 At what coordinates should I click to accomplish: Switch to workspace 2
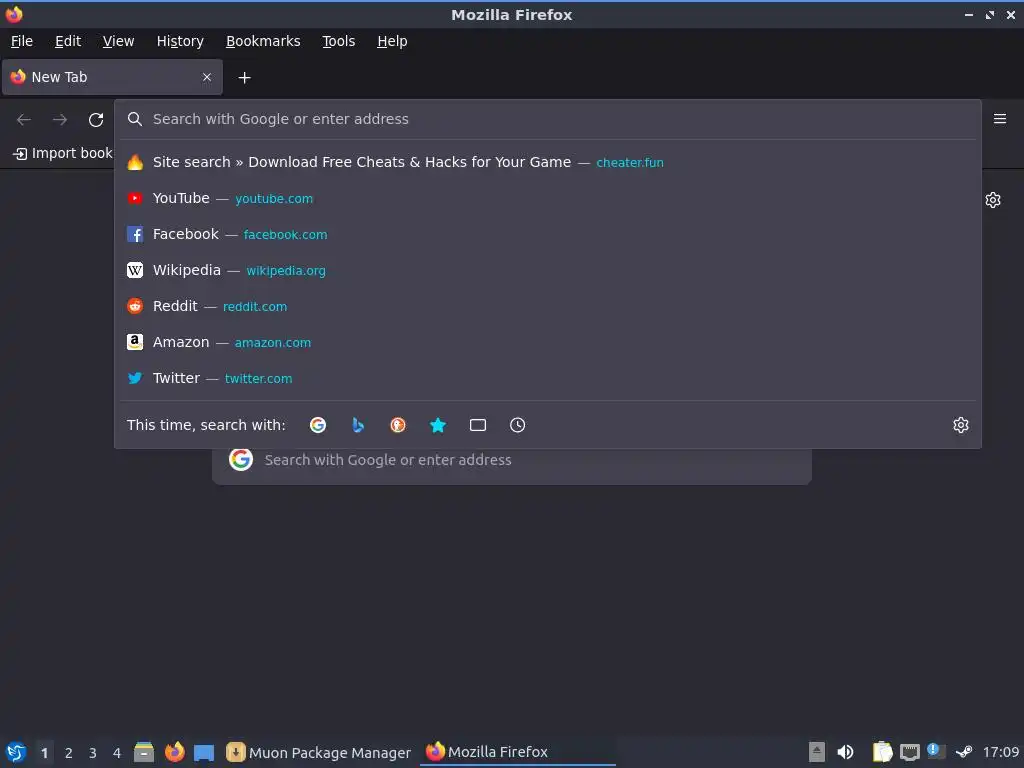coord(69,753)
